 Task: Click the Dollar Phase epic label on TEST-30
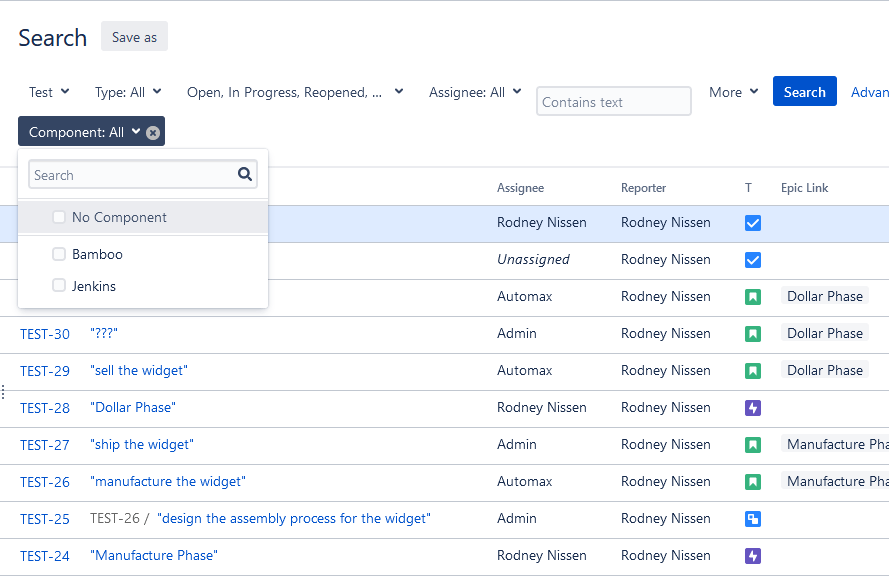[x=824, y=334]
